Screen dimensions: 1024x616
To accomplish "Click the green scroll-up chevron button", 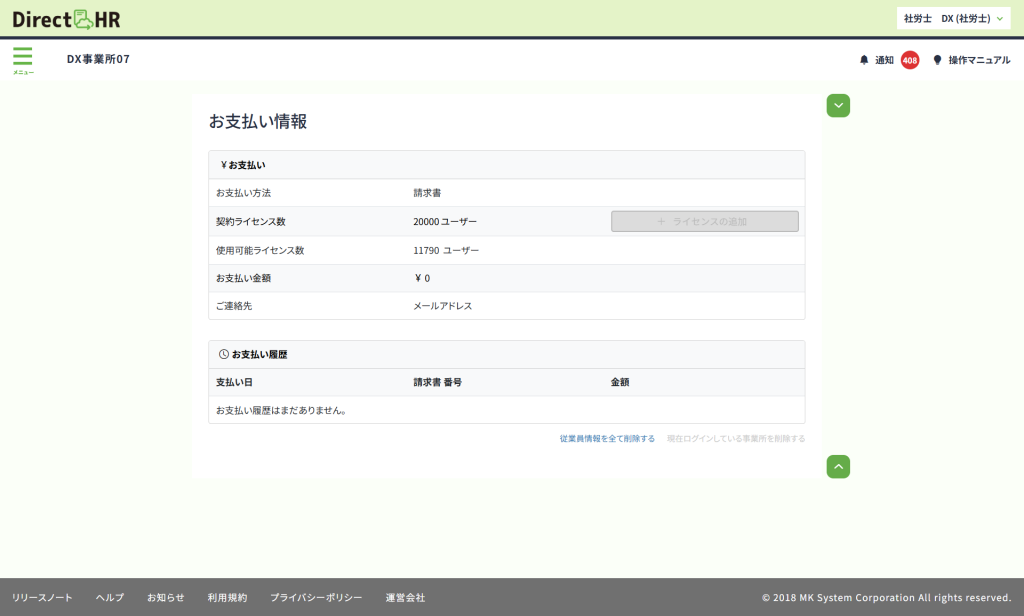I will point(838,466).
